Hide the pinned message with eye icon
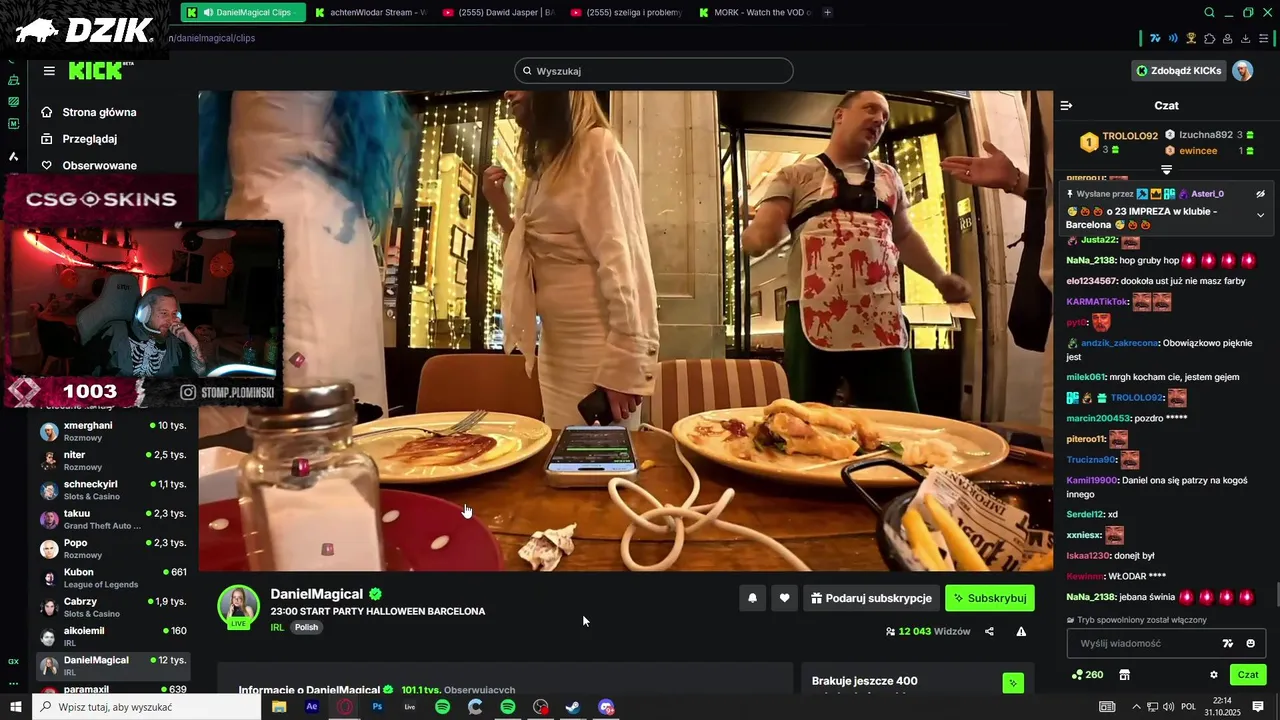 coord(1260,194)
